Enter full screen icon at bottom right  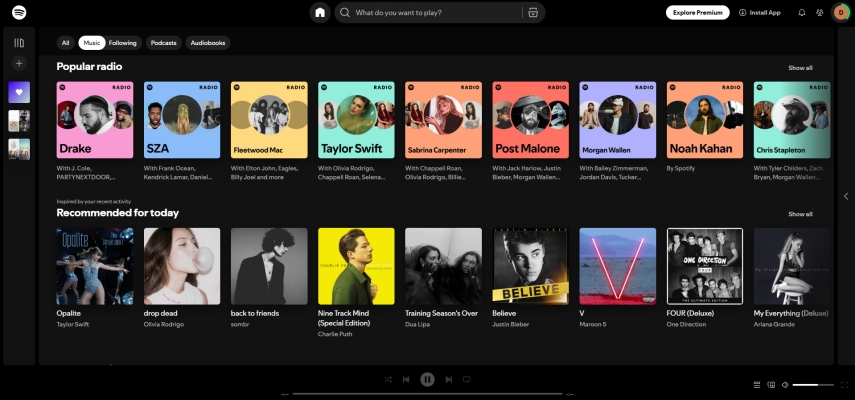click(846, 385)
